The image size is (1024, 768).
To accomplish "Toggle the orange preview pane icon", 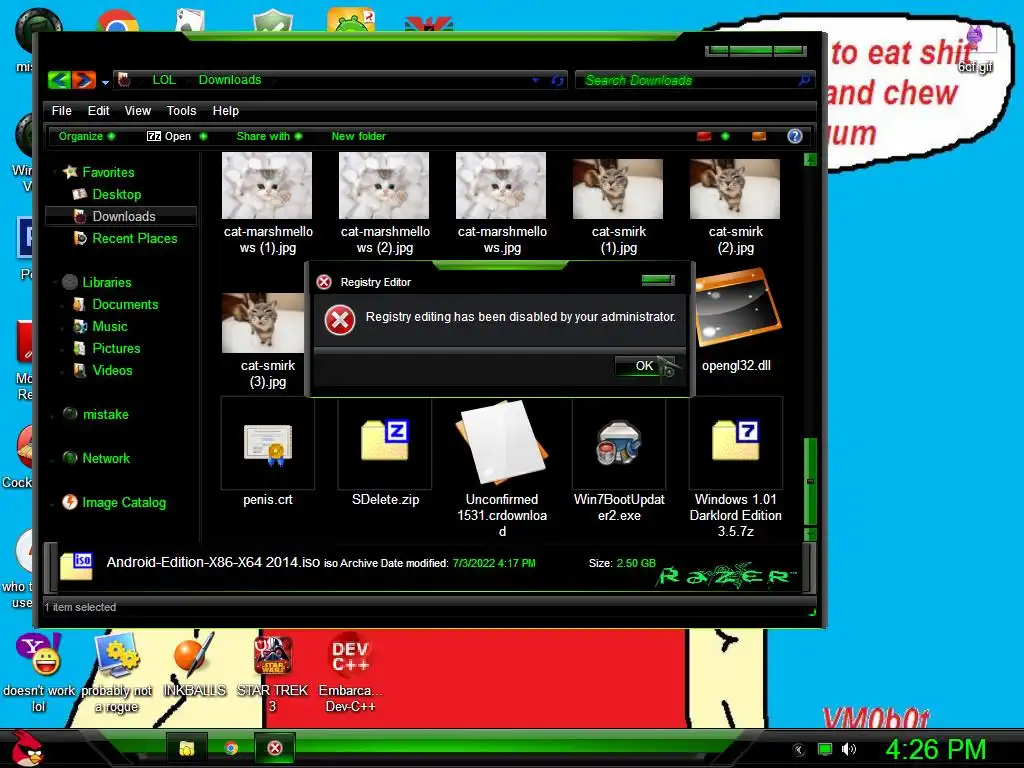I will coord(759,136).
